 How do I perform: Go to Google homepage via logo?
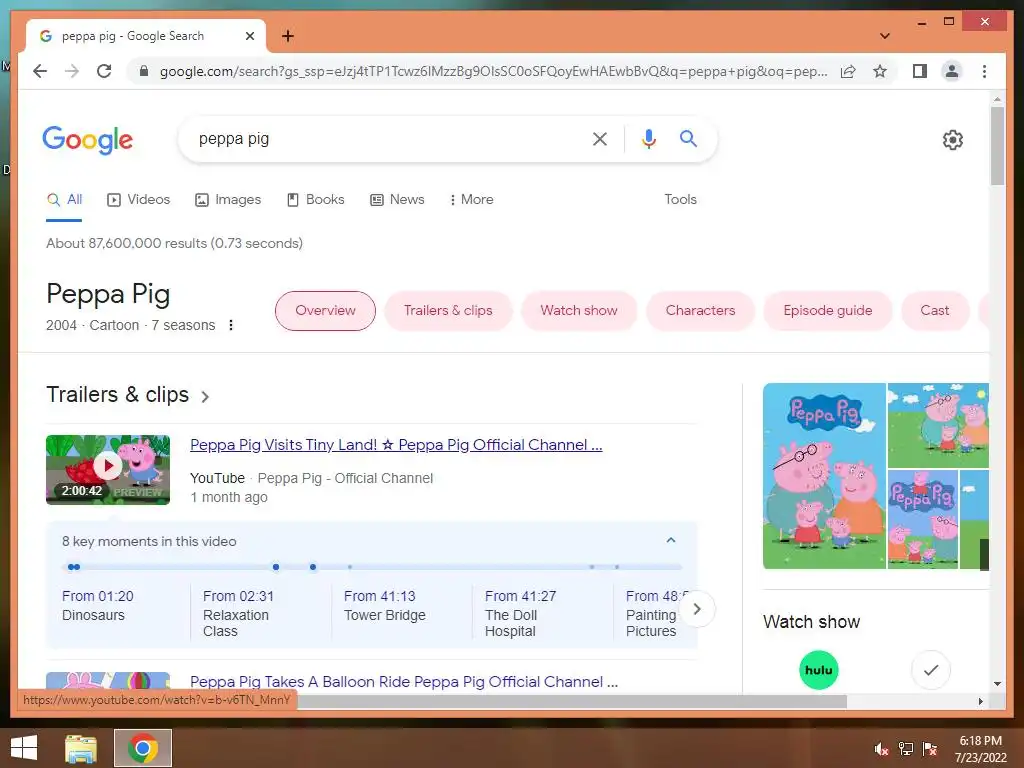click(88, 140)
